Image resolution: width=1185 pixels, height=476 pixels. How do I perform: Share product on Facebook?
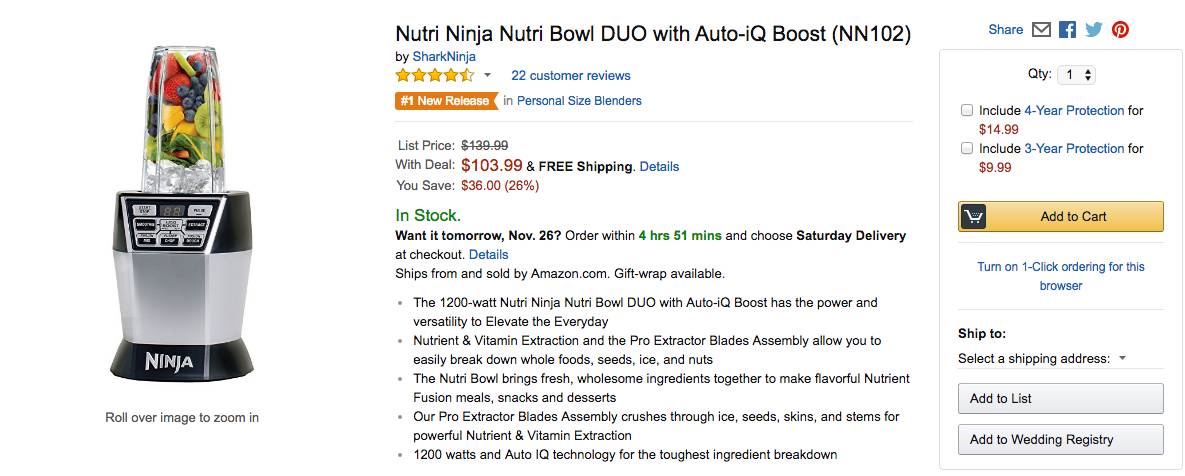1067,30
